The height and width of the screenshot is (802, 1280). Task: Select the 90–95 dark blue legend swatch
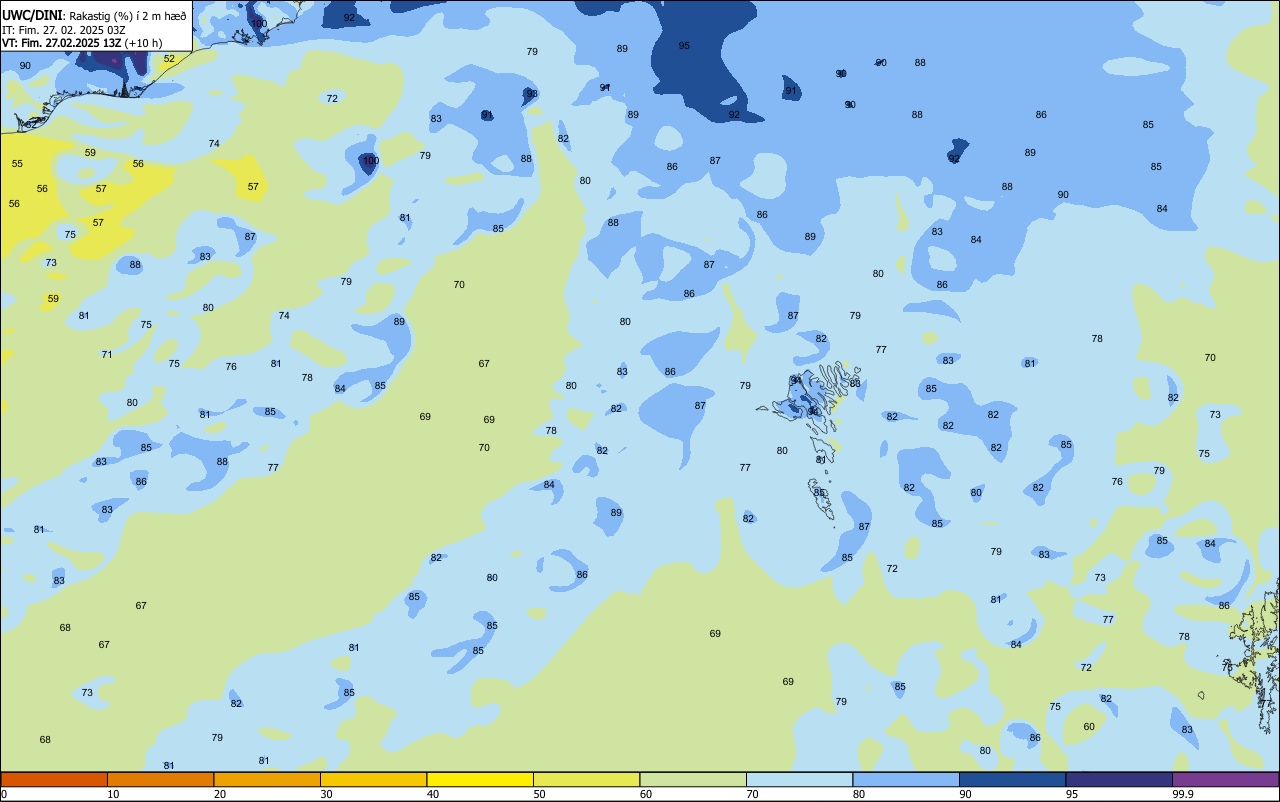(x=1012, y=779)
